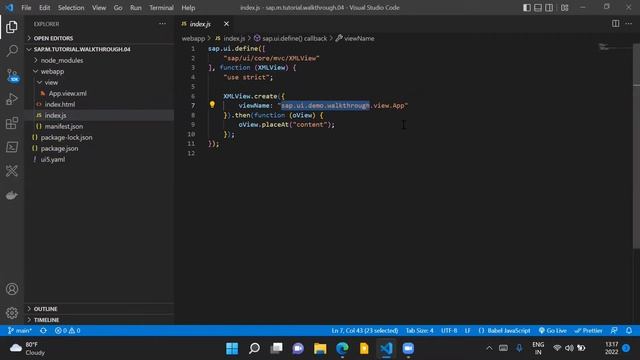The width and height of the screenshot is (640, 360).
Task: Select index.js in the file tree
Action: pos(99,115)
